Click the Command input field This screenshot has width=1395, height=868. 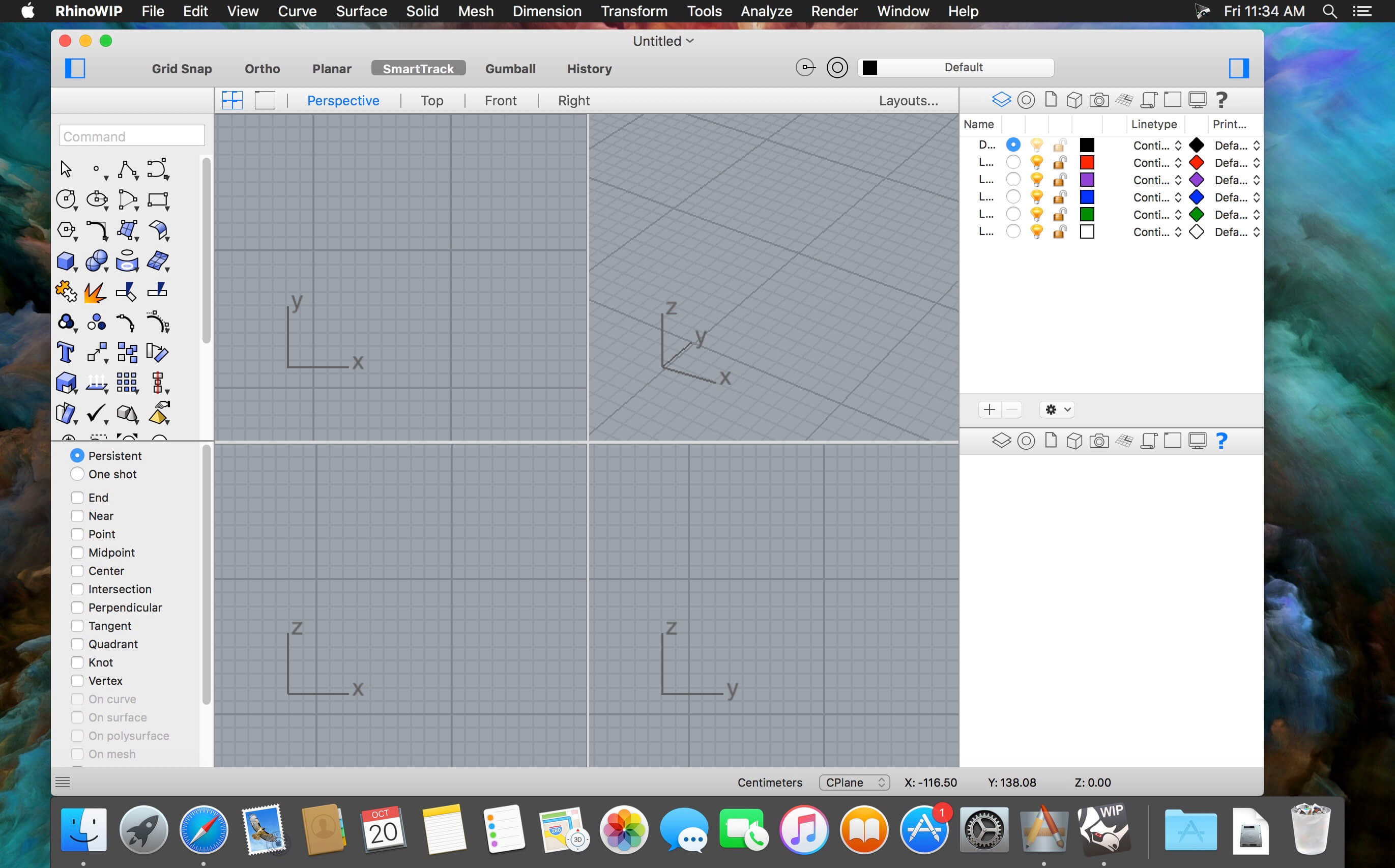click(x=132, y=137)
